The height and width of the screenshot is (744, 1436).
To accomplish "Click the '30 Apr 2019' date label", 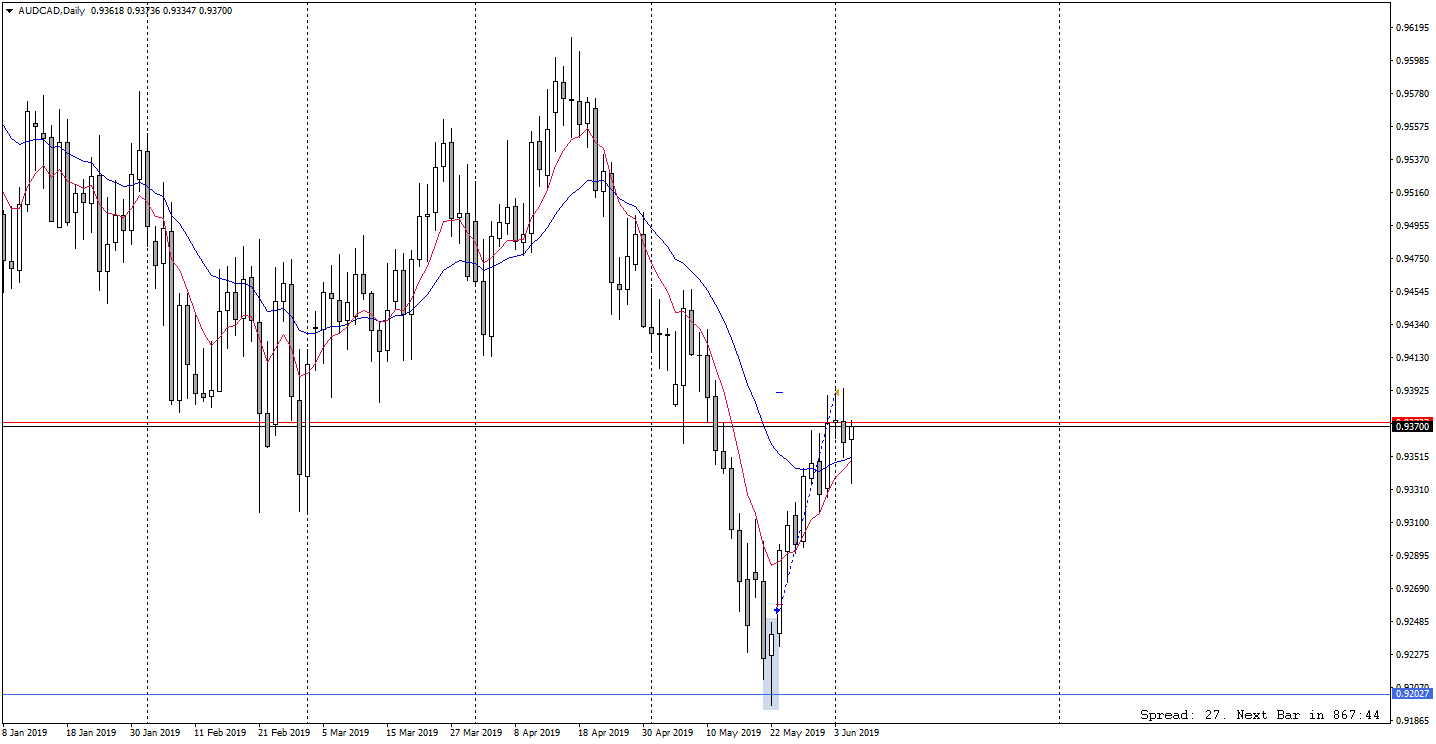I will 667,732.
